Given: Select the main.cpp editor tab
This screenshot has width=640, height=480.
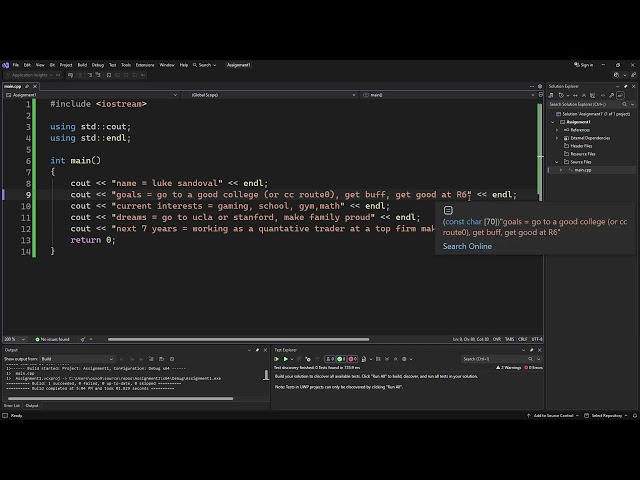Looking at the screenshot, I should tap(12, 87).
